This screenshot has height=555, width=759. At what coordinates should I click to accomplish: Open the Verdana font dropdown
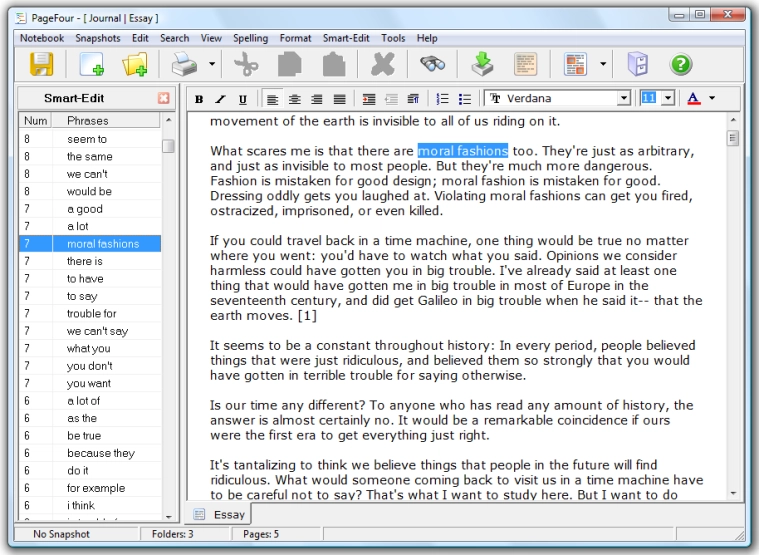pos(623,98)
